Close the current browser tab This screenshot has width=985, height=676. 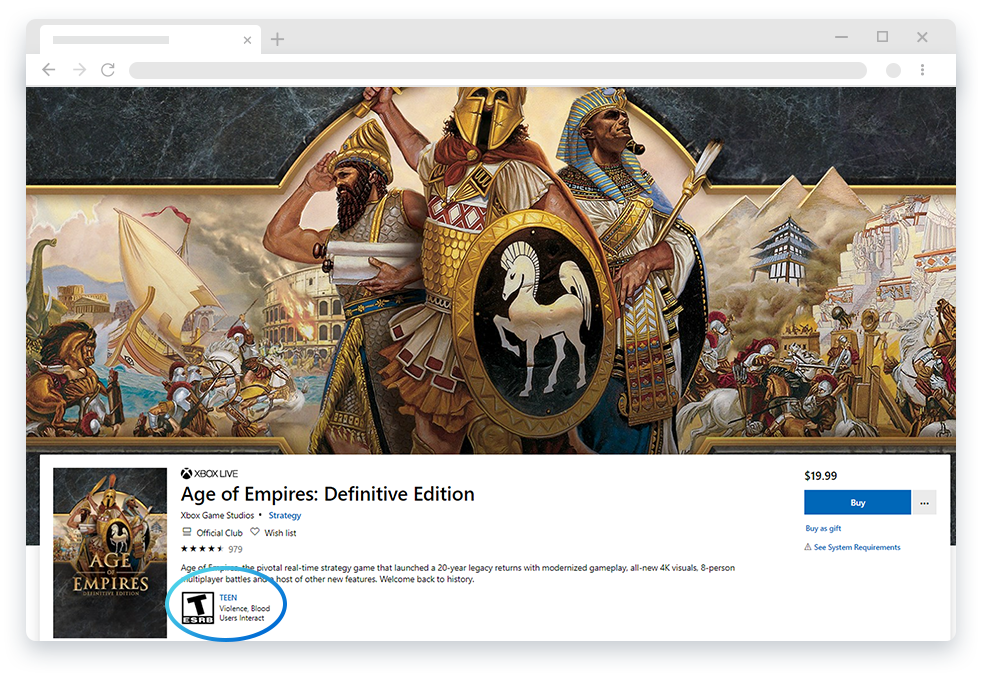248,40
